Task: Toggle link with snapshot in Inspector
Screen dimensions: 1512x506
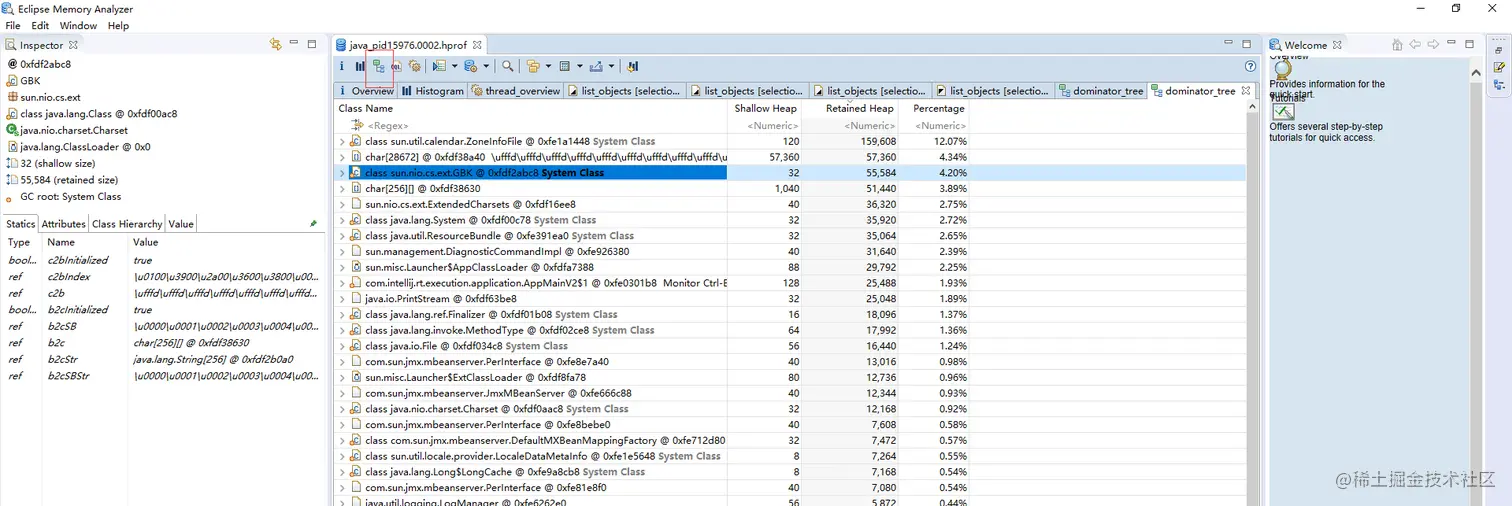Action: (275, 45)
